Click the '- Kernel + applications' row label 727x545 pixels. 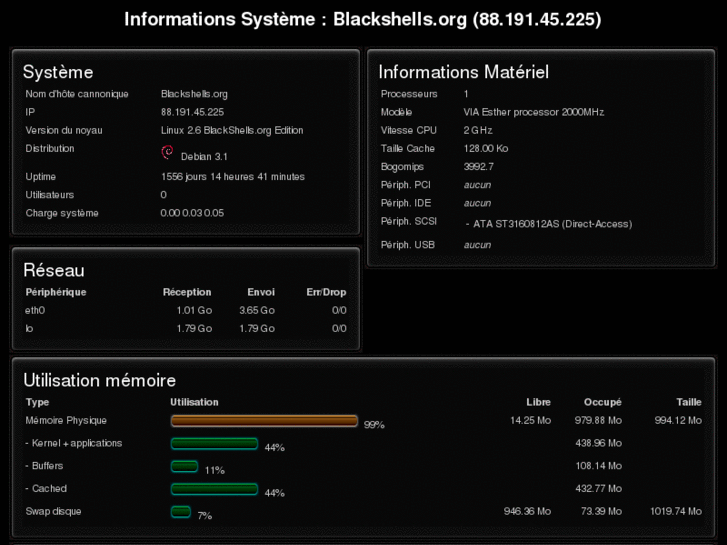pos(74,443)
